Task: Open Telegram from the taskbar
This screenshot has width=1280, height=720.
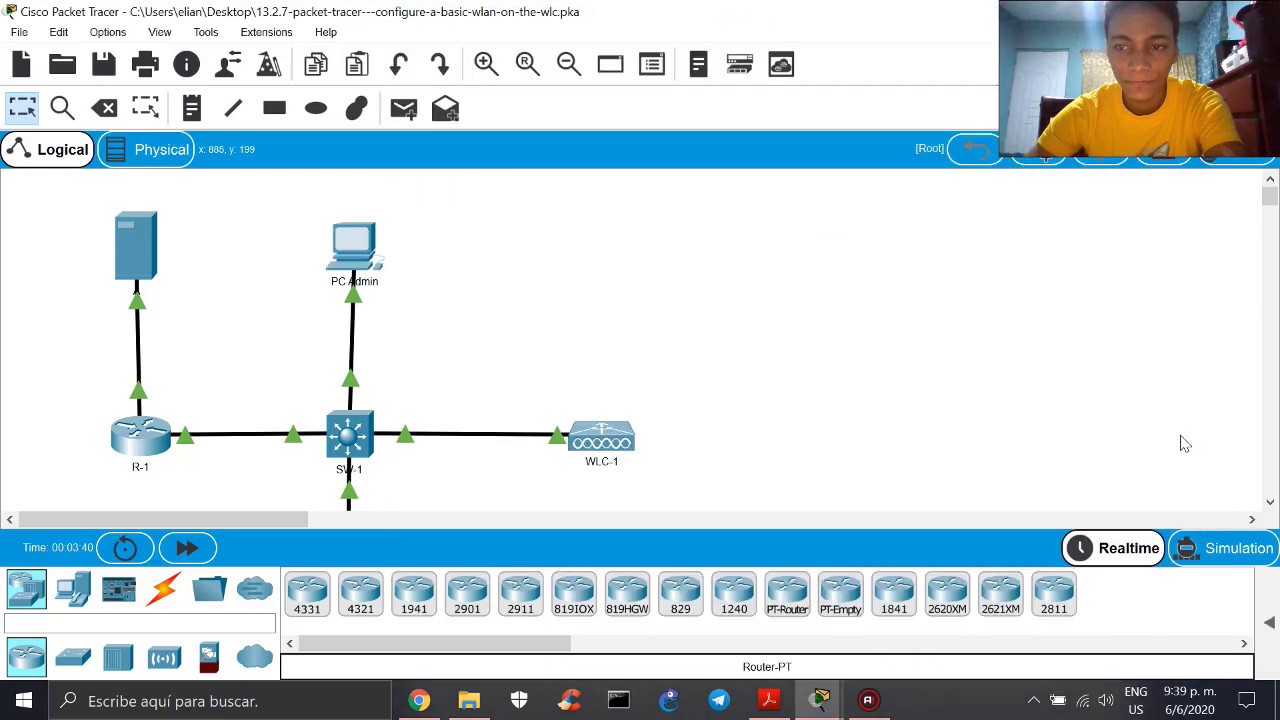Action: [719, 700]
